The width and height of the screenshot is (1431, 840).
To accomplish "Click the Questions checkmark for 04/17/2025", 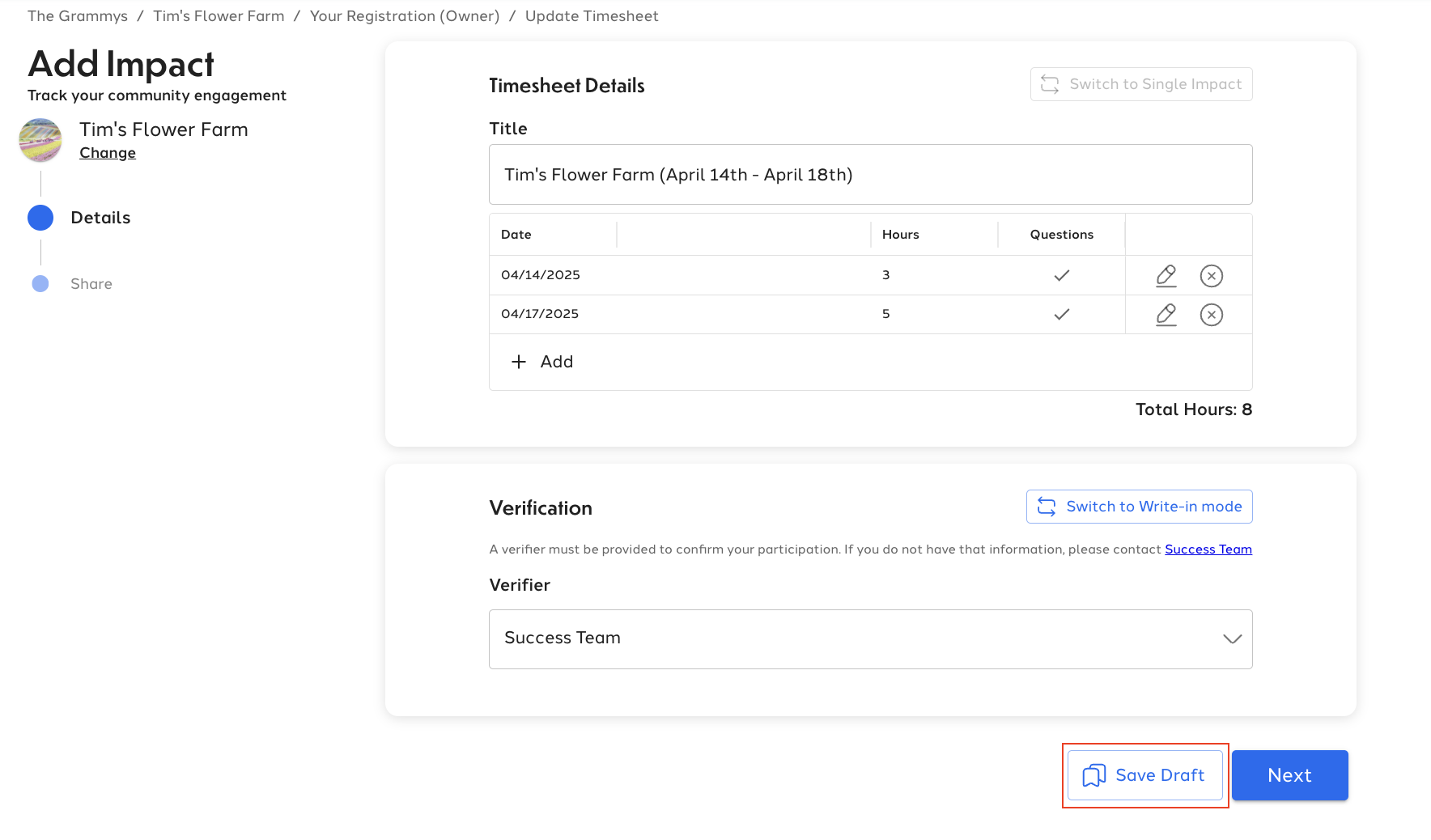I will (x=1062, y=315).
